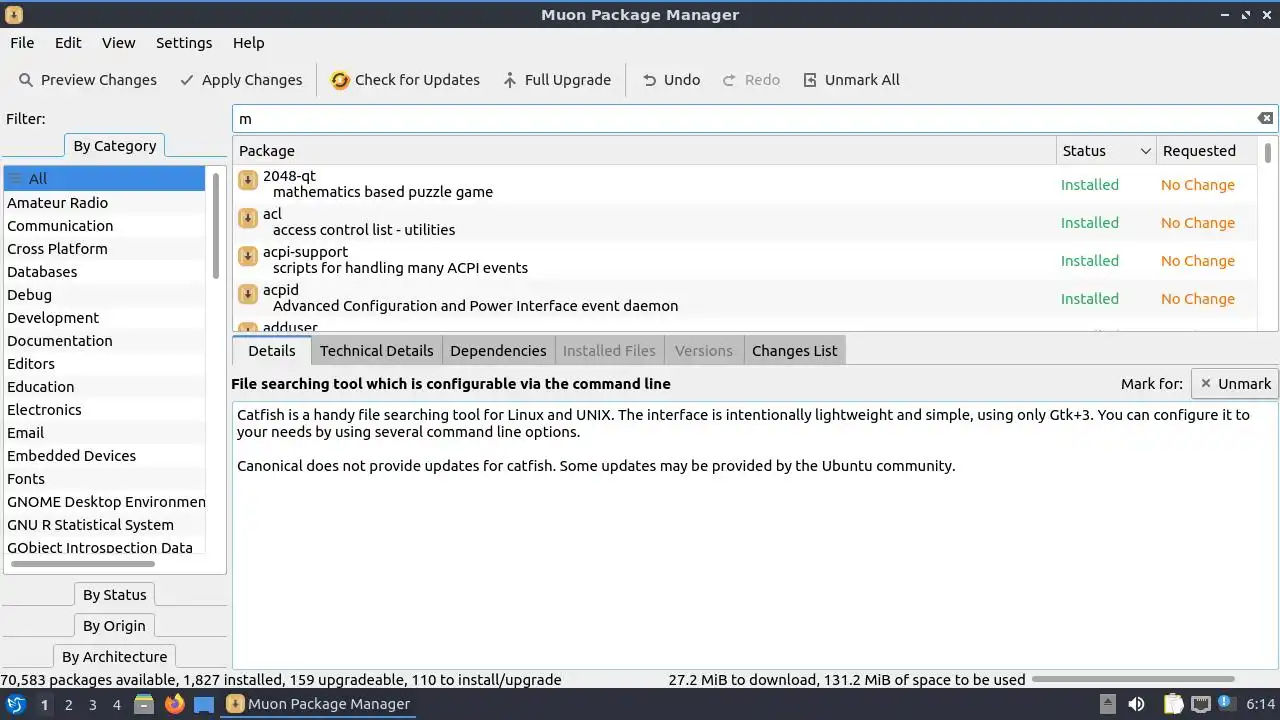Viewport: 1280px width, 720px height.
Task: Click the category list vertical scrollbar
Action: click(x=215, y=225)
